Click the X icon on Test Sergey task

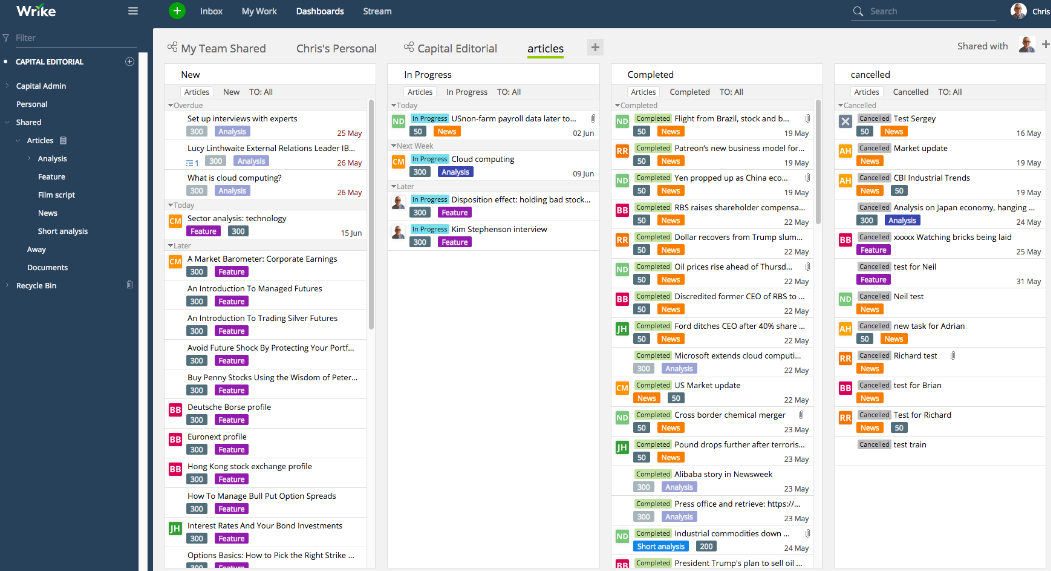[x=845, y=121]
